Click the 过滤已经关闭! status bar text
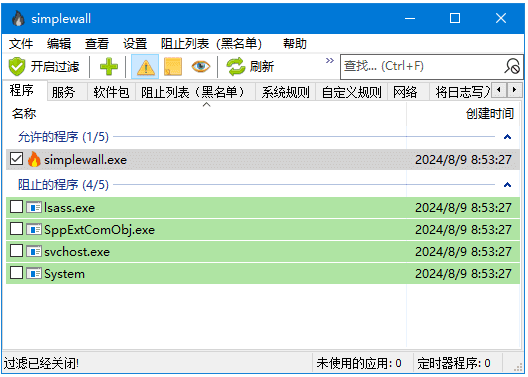 tap(41, 364)
